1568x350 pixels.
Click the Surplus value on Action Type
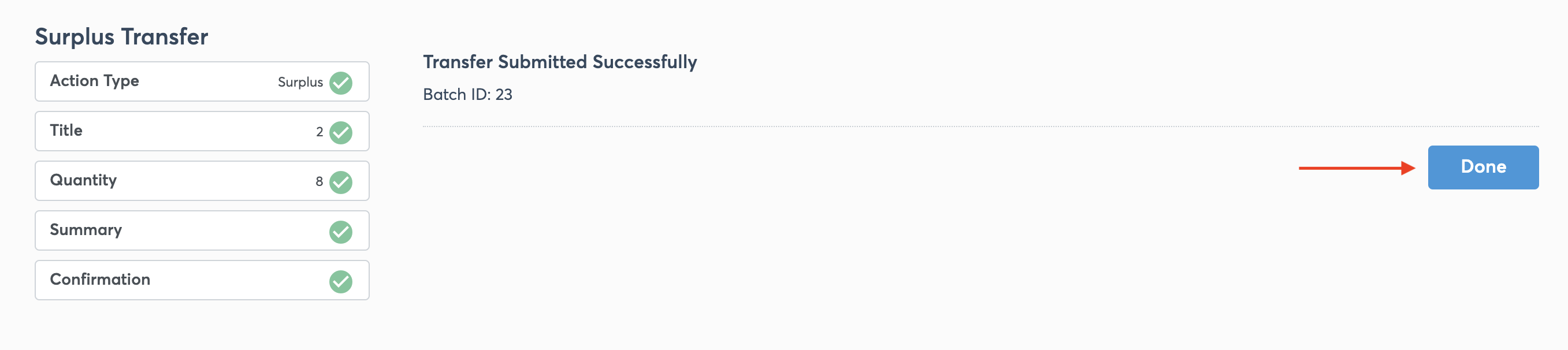300,81
